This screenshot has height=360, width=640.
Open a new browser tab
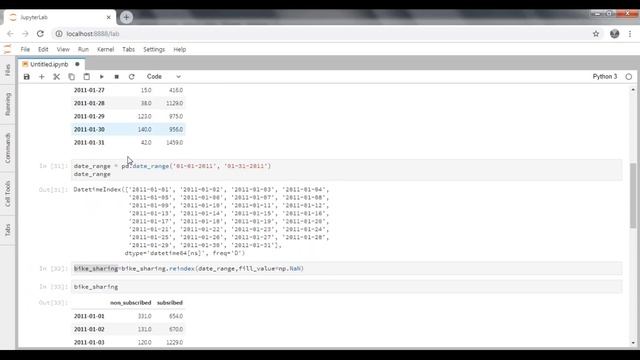[x=126, y=17]
